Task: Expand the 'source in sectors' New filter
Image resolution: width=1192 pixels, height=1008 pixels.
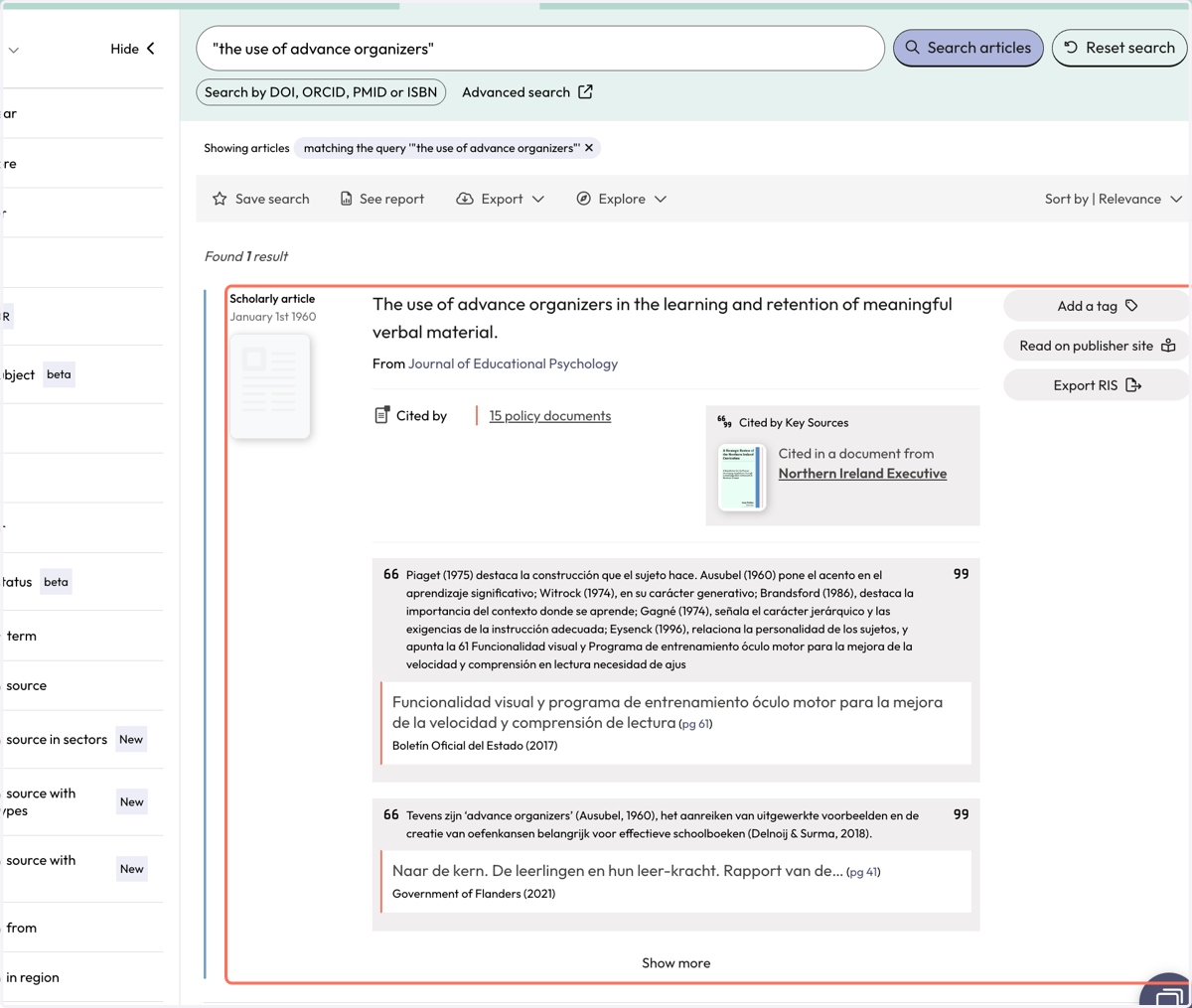Action: click(x=81, y=740)
